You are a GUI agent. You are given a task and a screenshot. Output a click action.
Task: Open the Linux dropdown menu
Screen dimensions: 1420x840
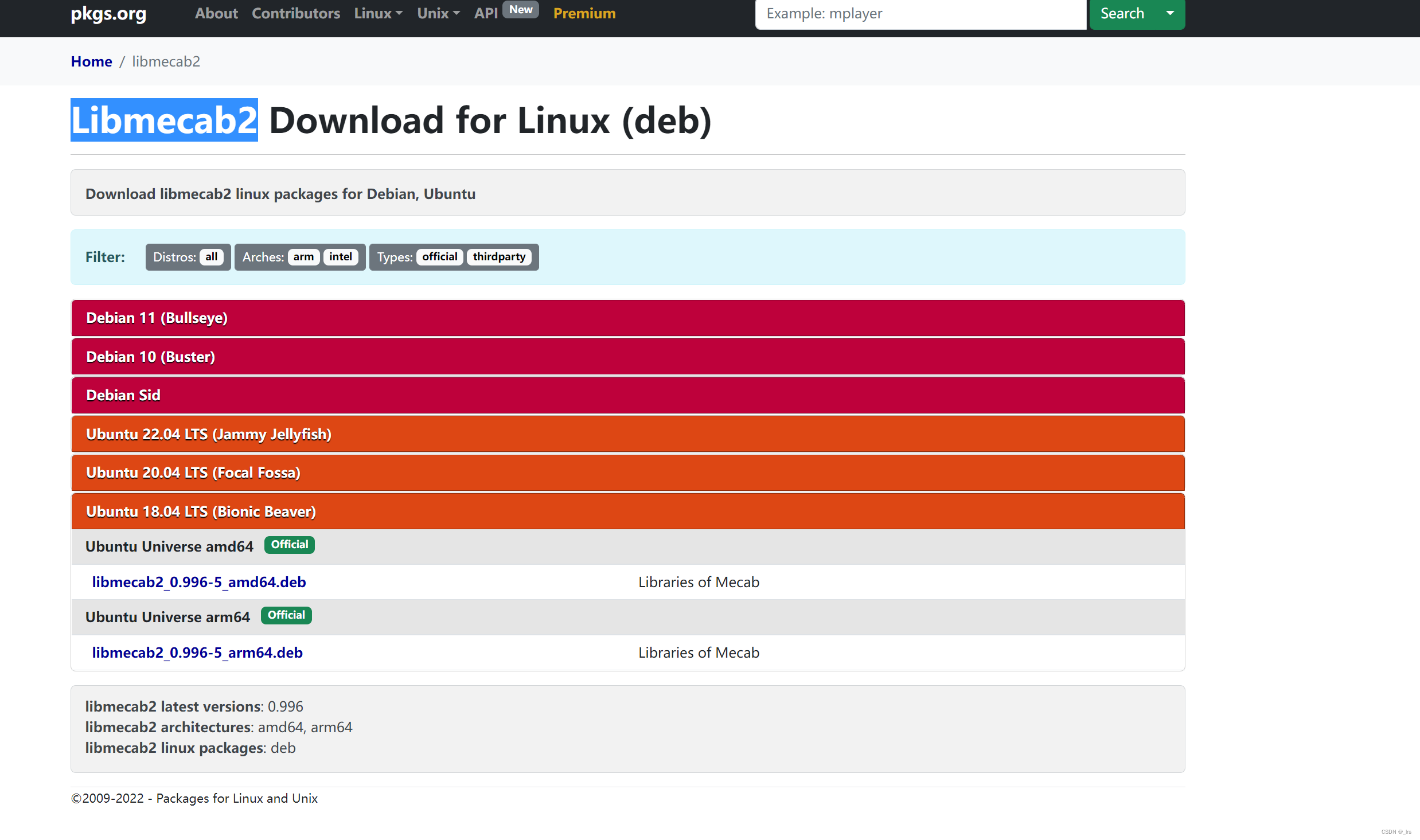(x=378, y=13)
